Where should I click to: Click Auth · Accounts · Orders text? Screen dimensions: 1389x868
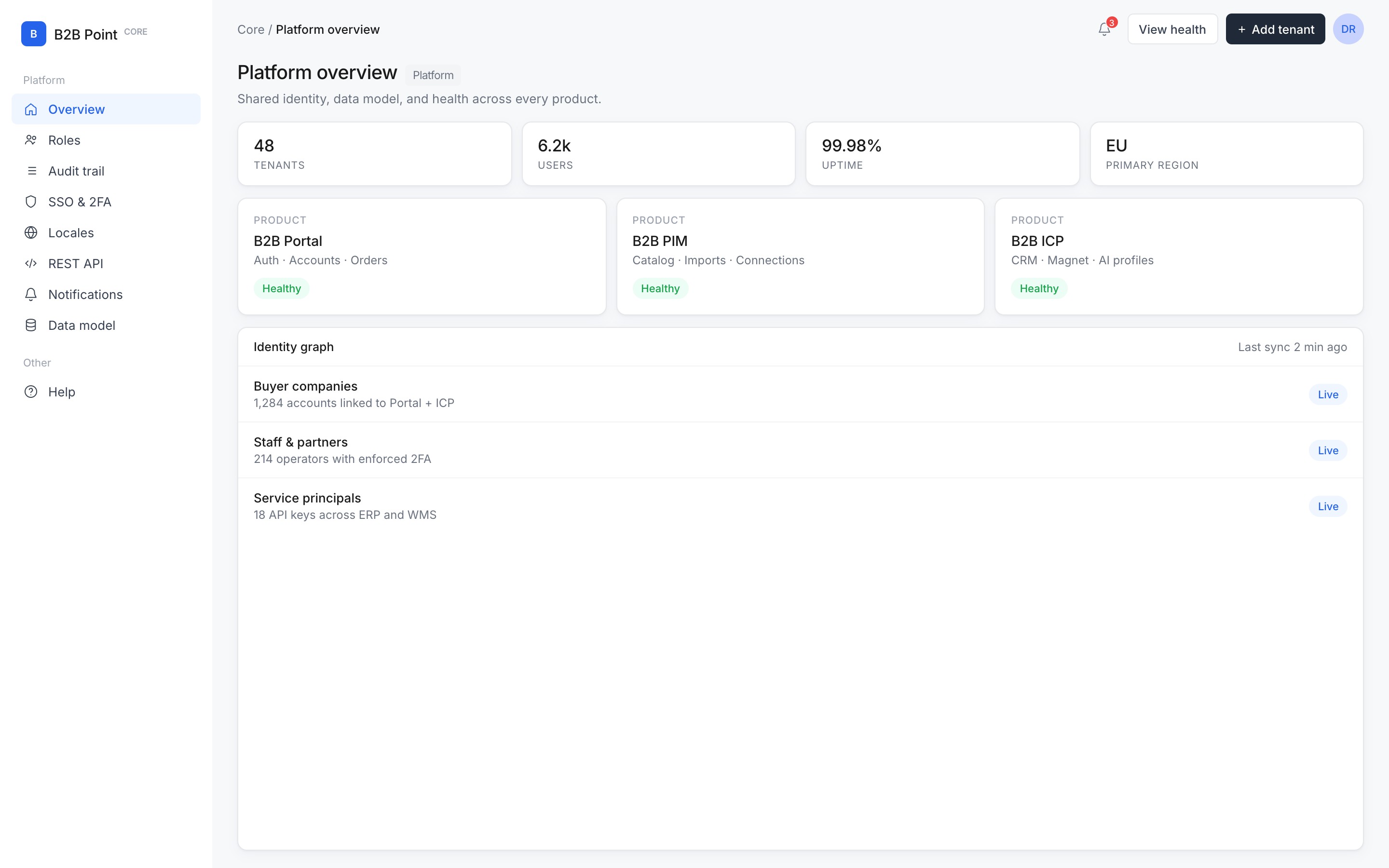320,260
